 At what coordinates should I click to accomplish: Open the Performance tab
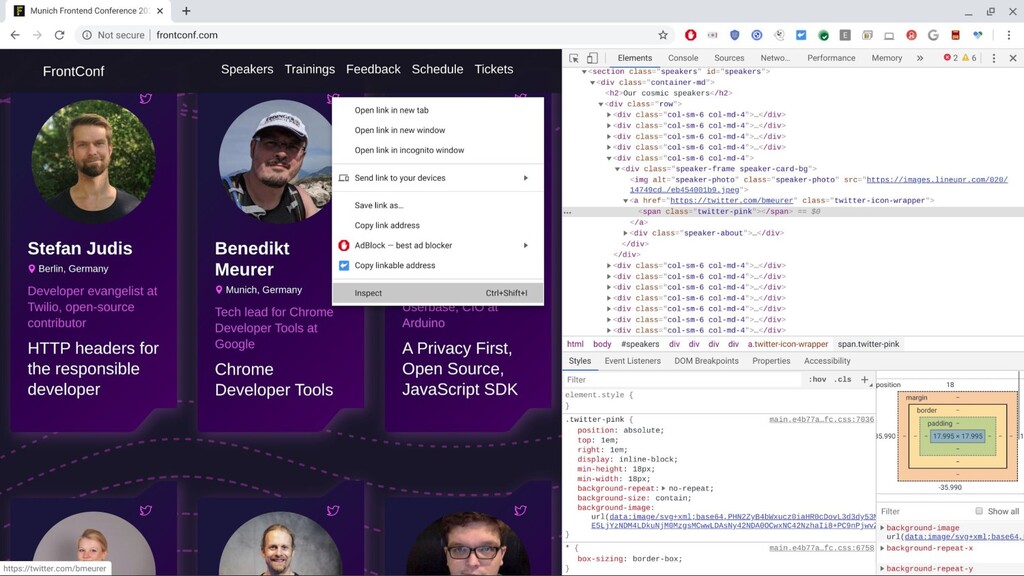pos(831,58)
